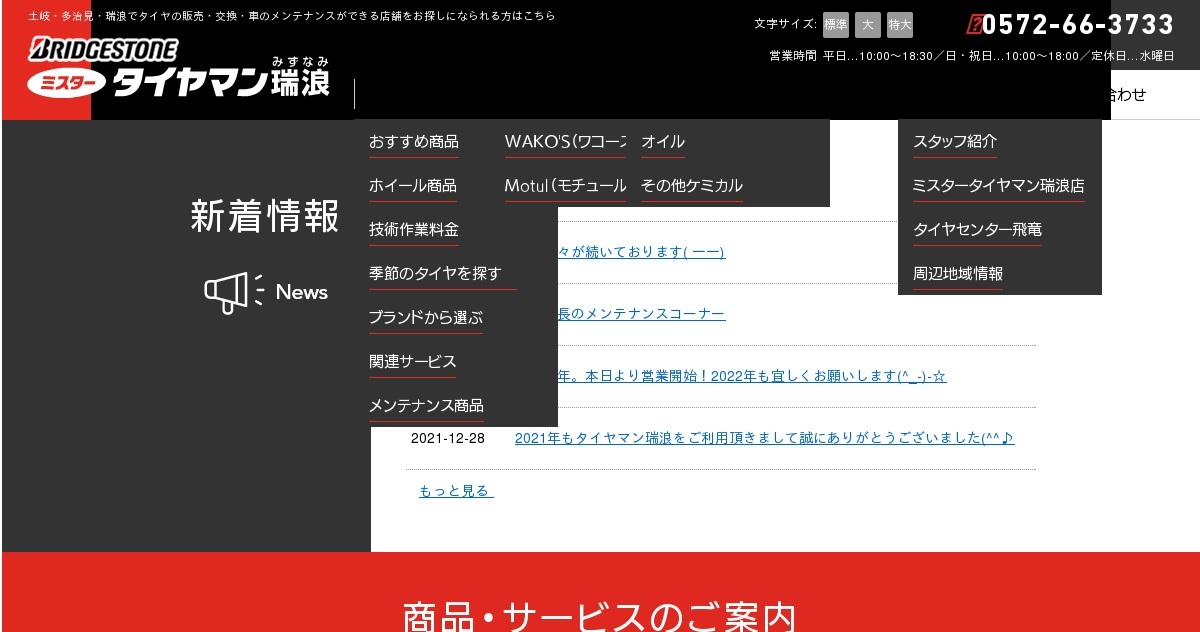Open メンテナンスコーナー news link
1200x632 pixels.
[641, 314]
